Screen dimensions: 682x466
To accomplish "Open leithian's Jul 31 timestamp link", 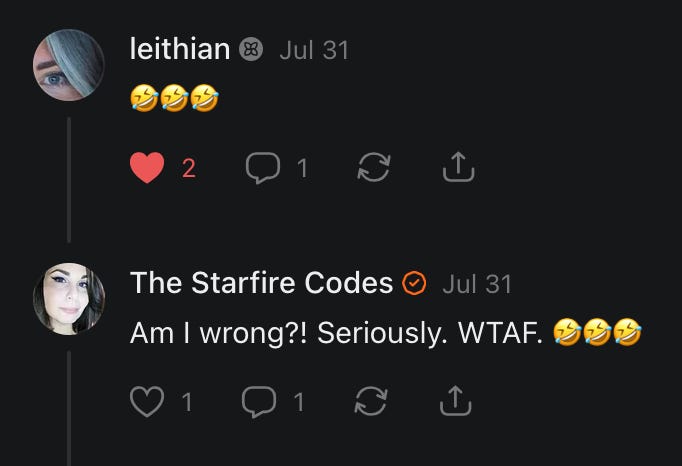I will 314,50.
